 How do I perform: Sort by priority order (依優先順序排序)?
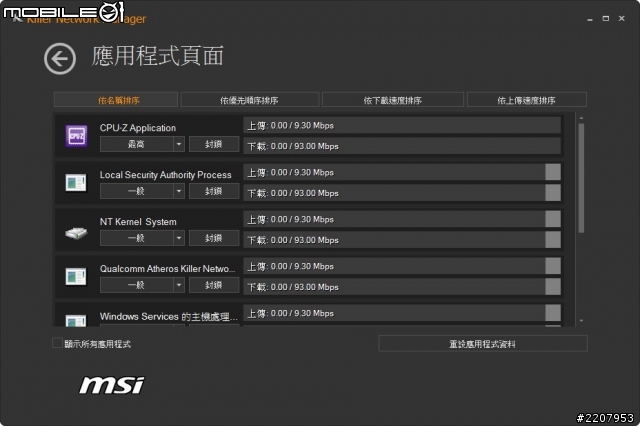(x=249, y=100)
